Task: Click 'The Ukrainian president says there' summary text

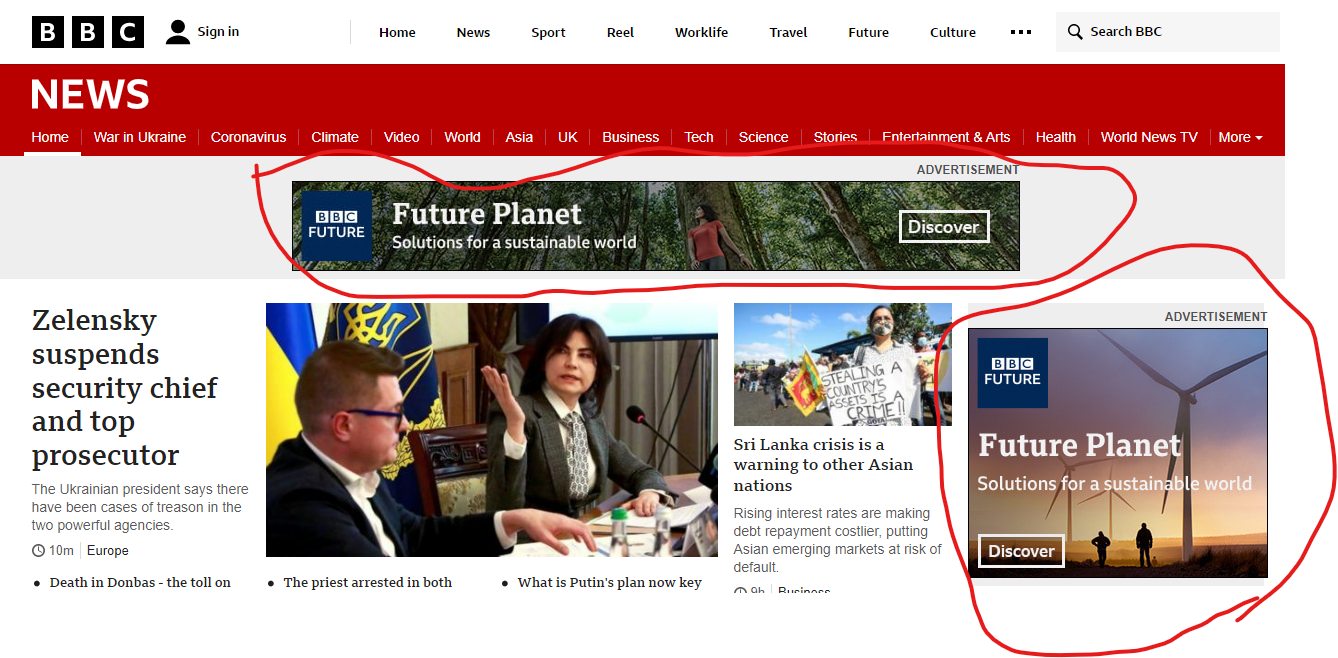Action: coord(140,489)
